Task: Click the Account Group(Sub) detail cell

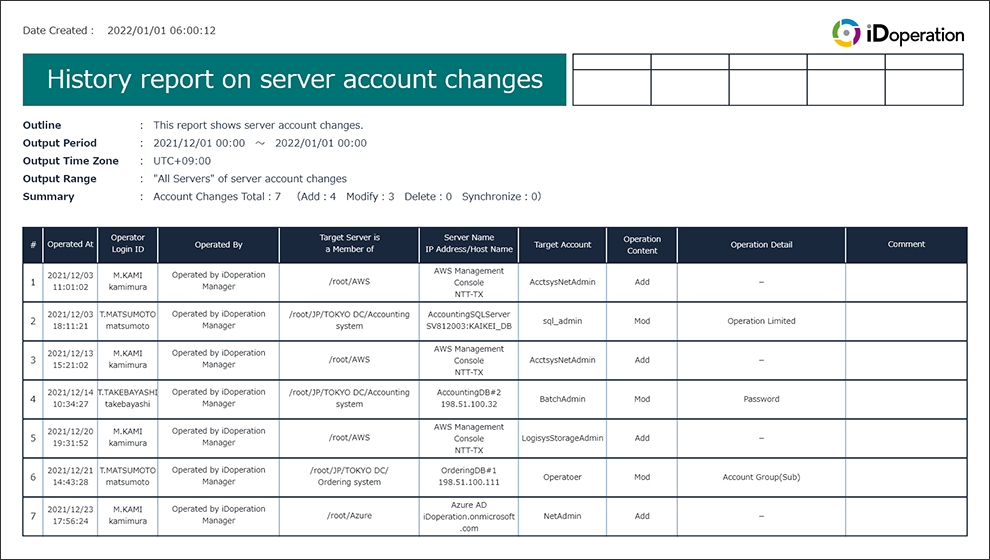Action: point(761,477)
